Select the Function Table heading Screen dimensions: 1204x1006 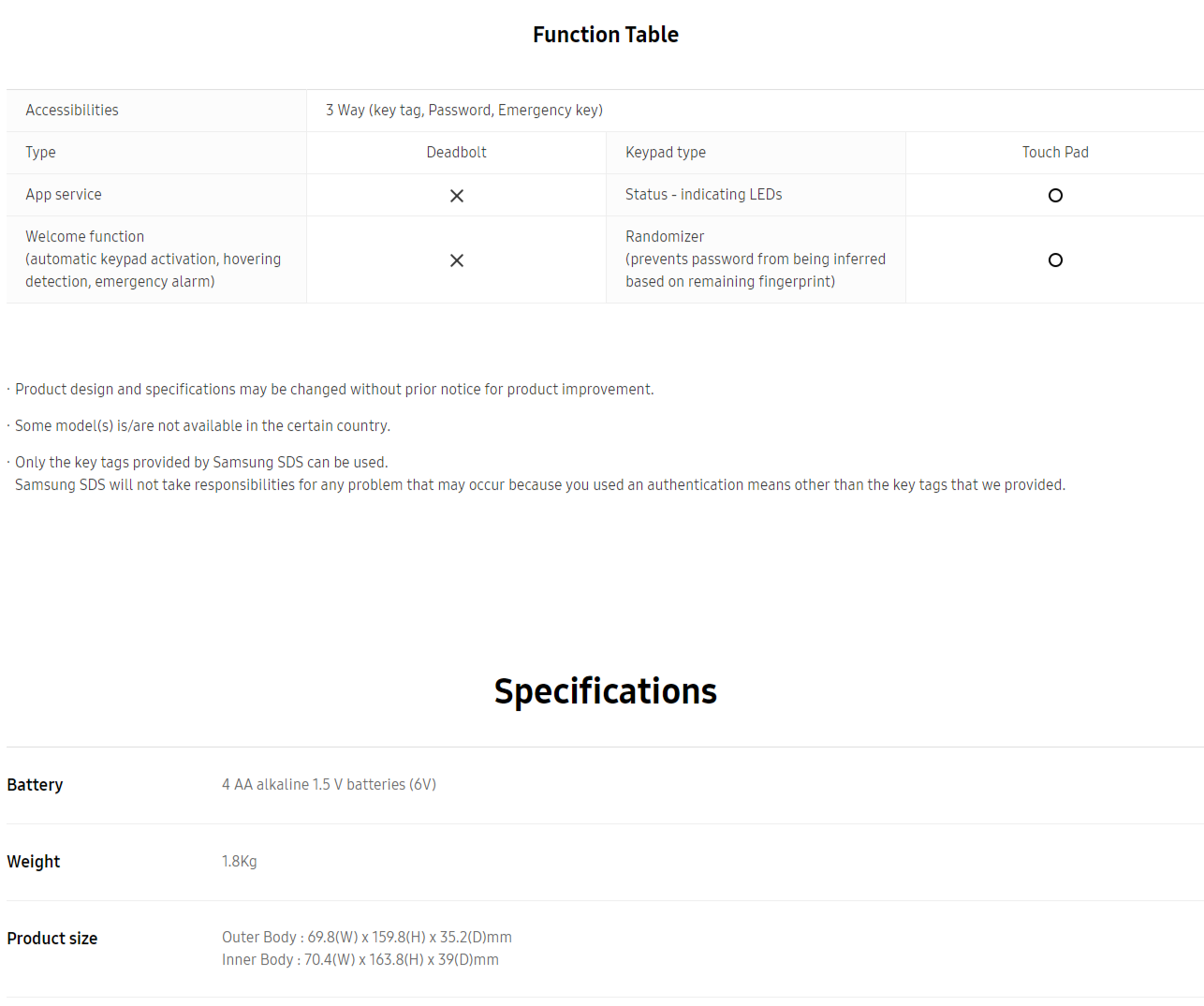[606, 35]
